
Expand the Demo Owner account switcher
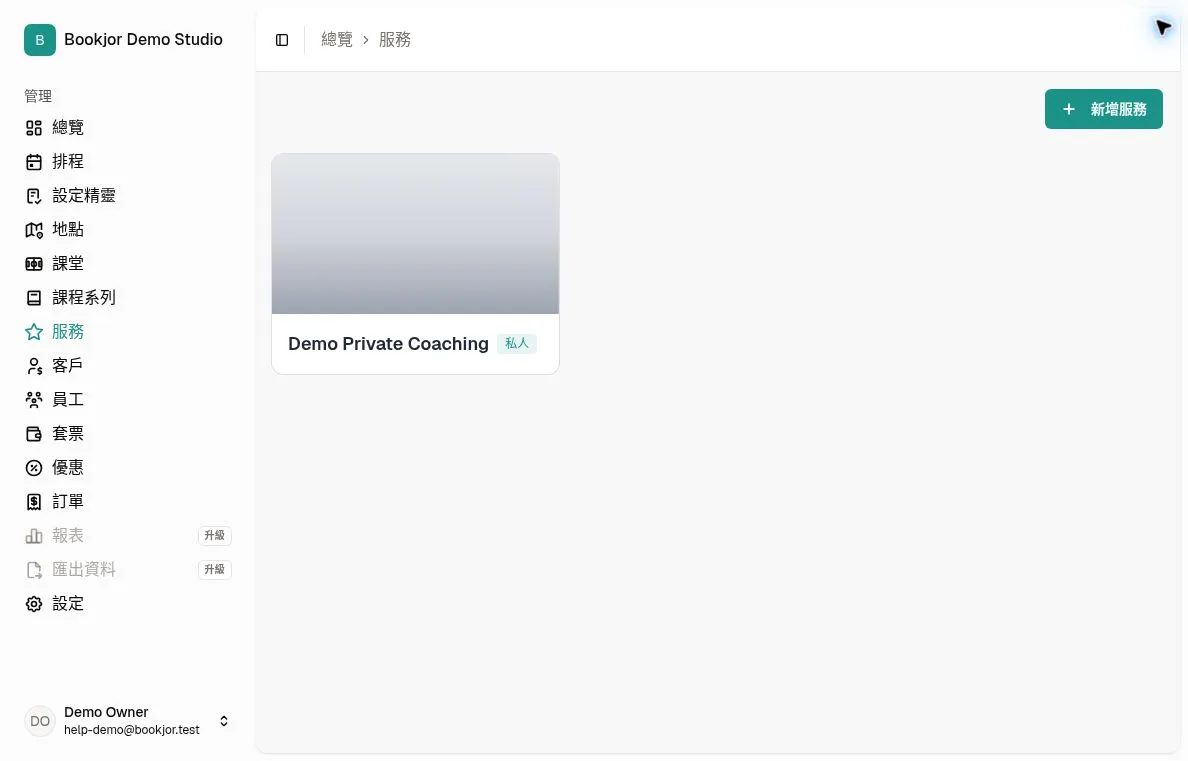click(127, 721)
